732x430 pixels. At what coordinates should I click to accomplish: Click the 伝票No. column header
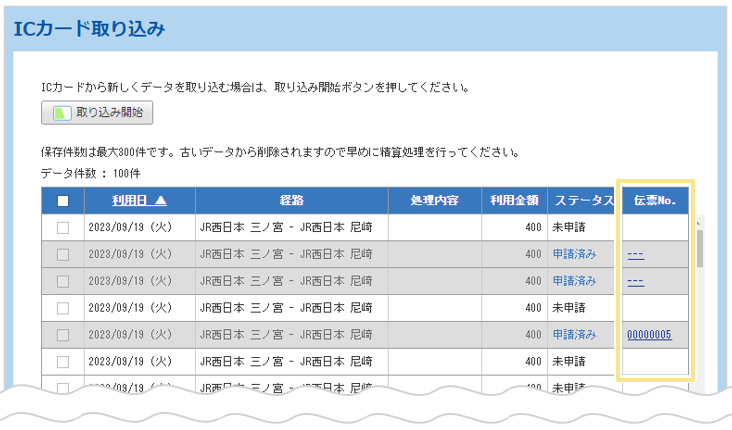pos(655,201)
